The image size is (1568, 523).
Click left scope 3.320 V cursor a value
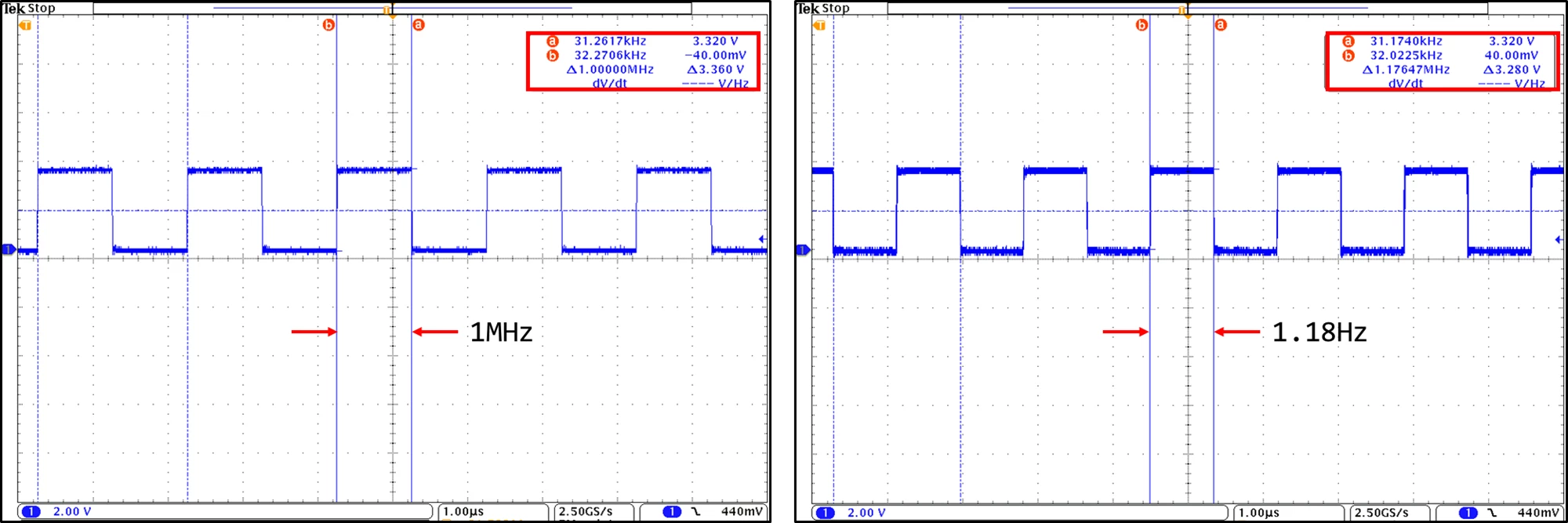(x=715, y=42)
